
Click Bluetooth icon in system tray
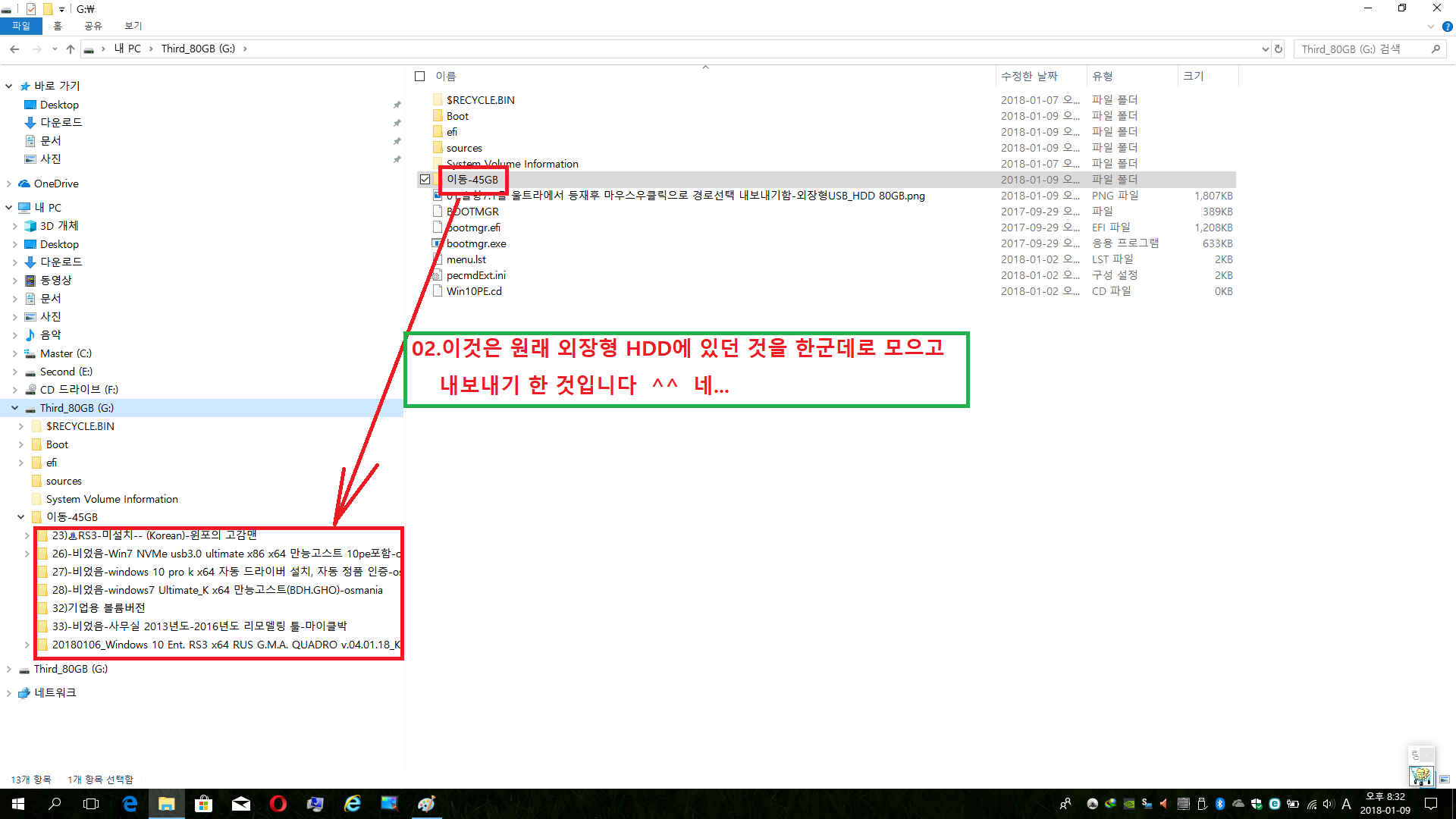pos(1220,804)
